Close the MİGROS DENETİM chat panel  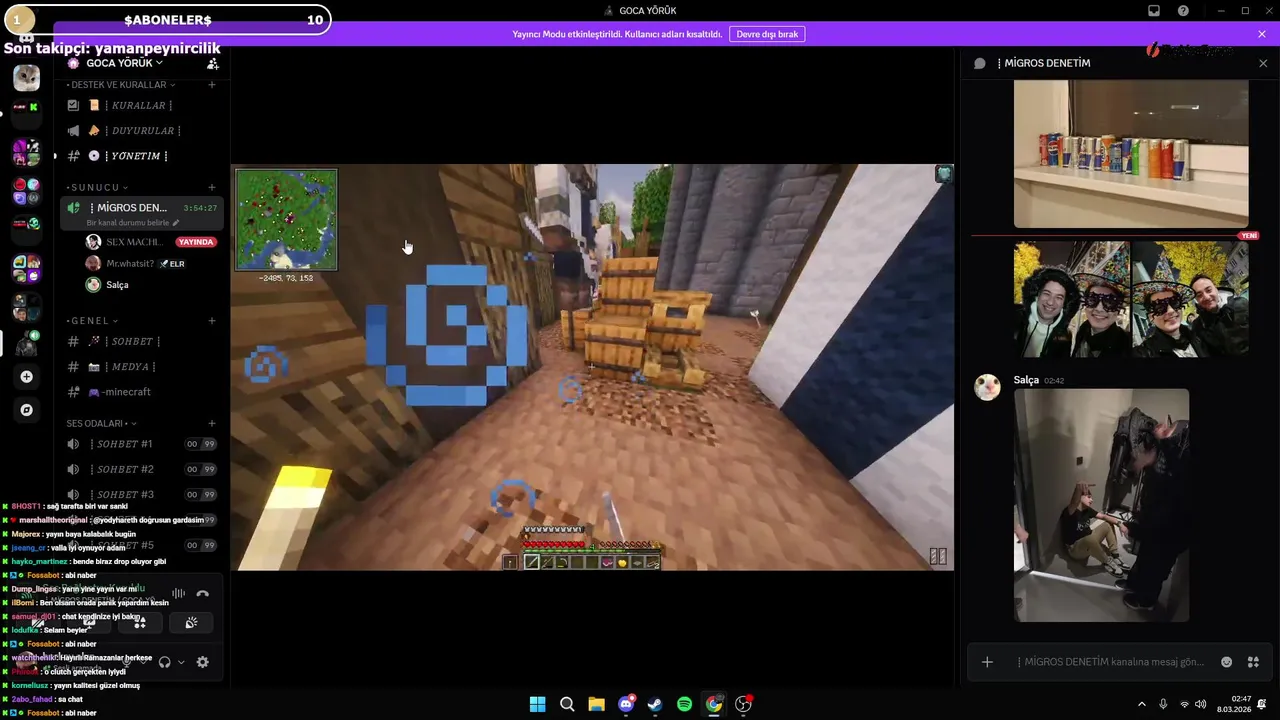(1263, 63)
